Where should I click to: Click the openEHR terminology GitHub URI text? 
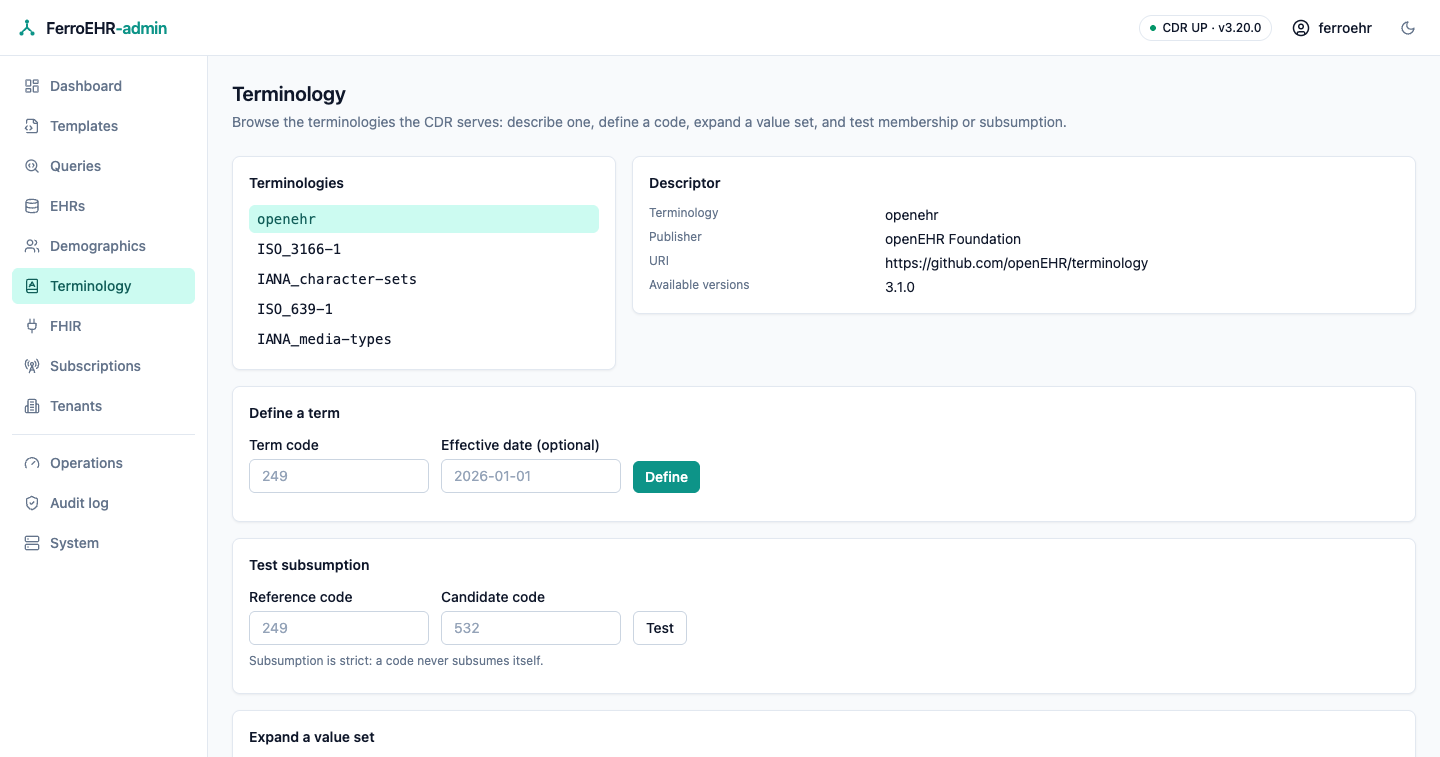(x=1016, y=263)
